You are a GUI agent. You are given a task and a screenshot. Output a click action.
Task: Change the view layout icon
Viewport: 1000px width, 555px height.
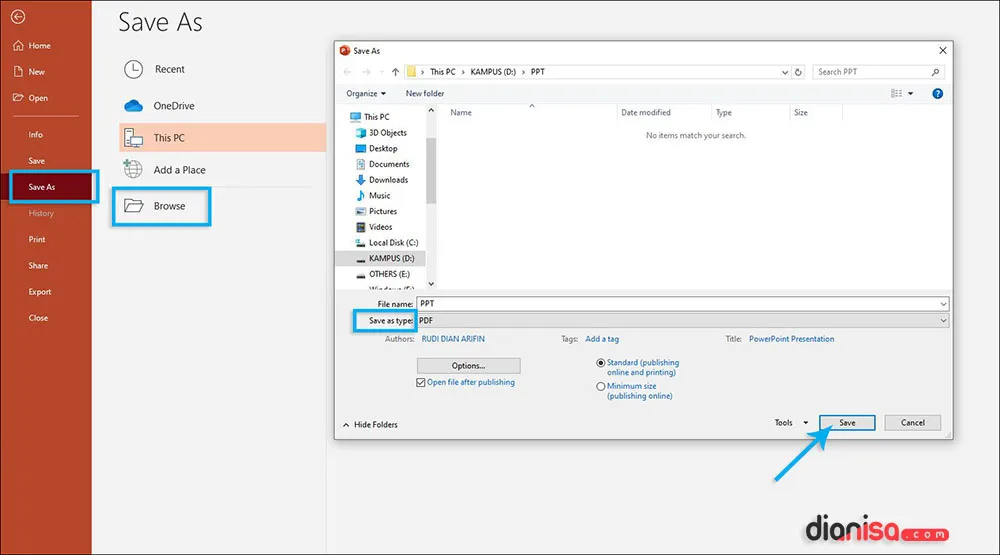[x=896, y=93]
